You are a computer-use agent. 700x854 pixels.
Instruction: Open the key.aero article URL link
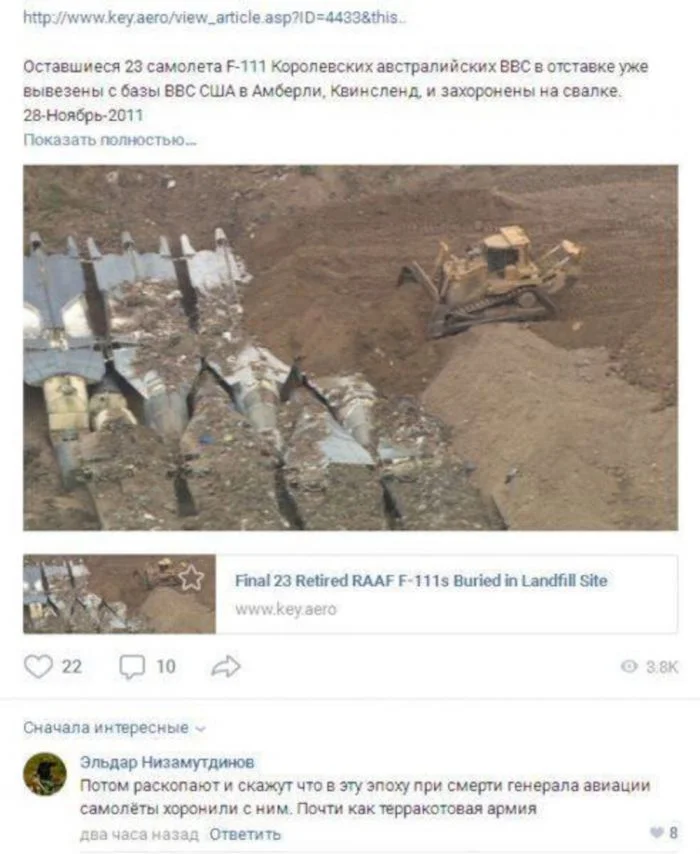pos(214,17)
